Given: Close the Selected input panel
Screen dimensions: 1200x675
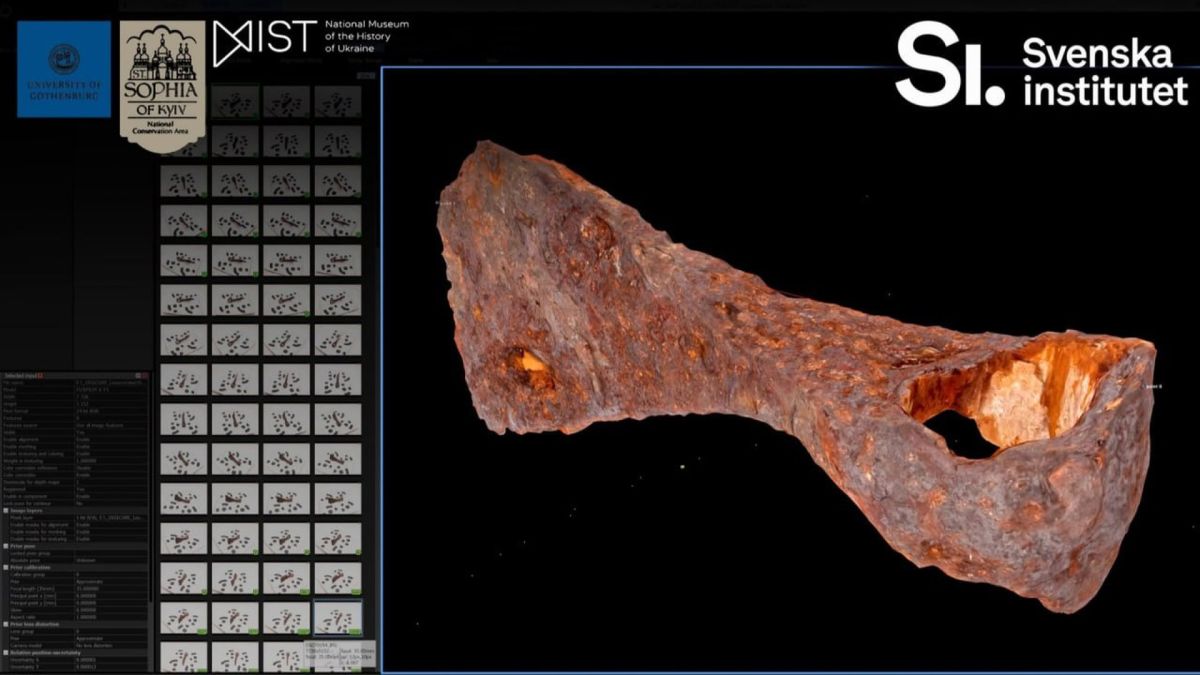Looking at the screenshot, I should pyautogui.click(x=146, y=375).
